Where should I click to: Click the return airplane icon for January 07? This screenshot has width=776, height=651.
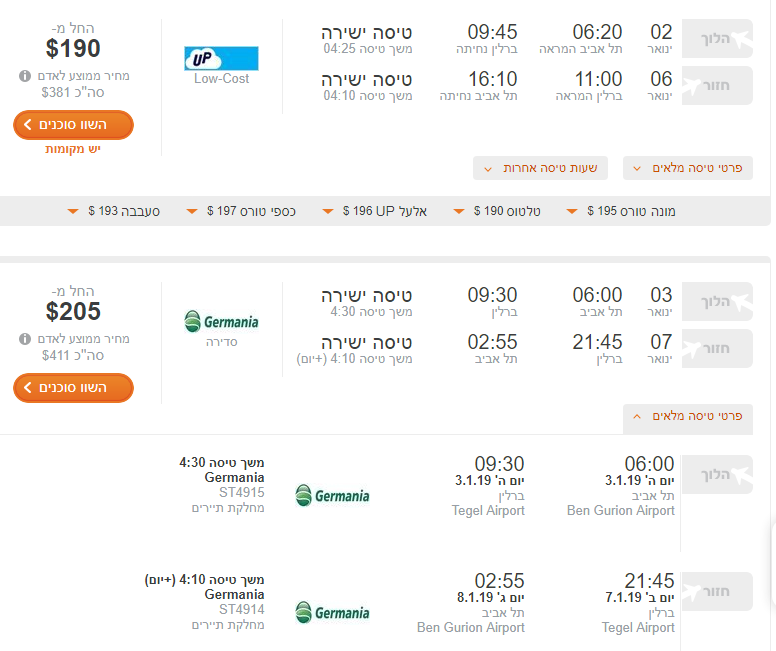[x=740, y=349]
